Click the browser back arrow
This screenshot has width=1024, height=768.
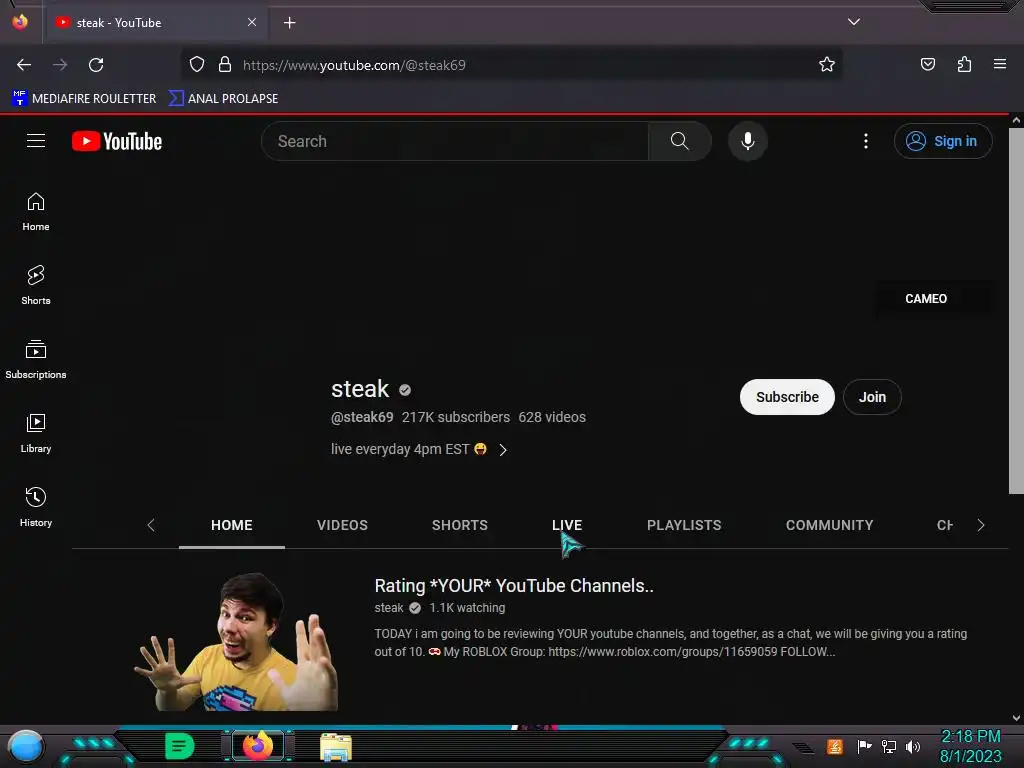pos(24,65)
